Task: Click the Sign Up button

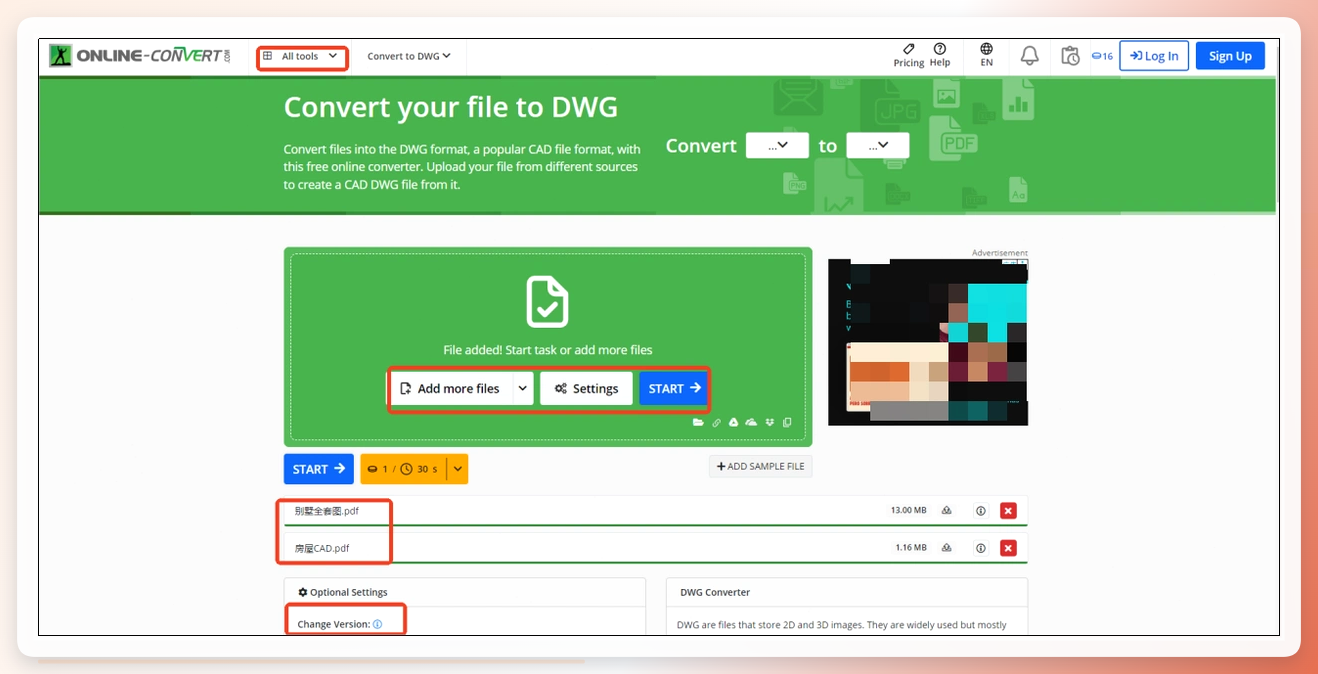Action: 1230,56
